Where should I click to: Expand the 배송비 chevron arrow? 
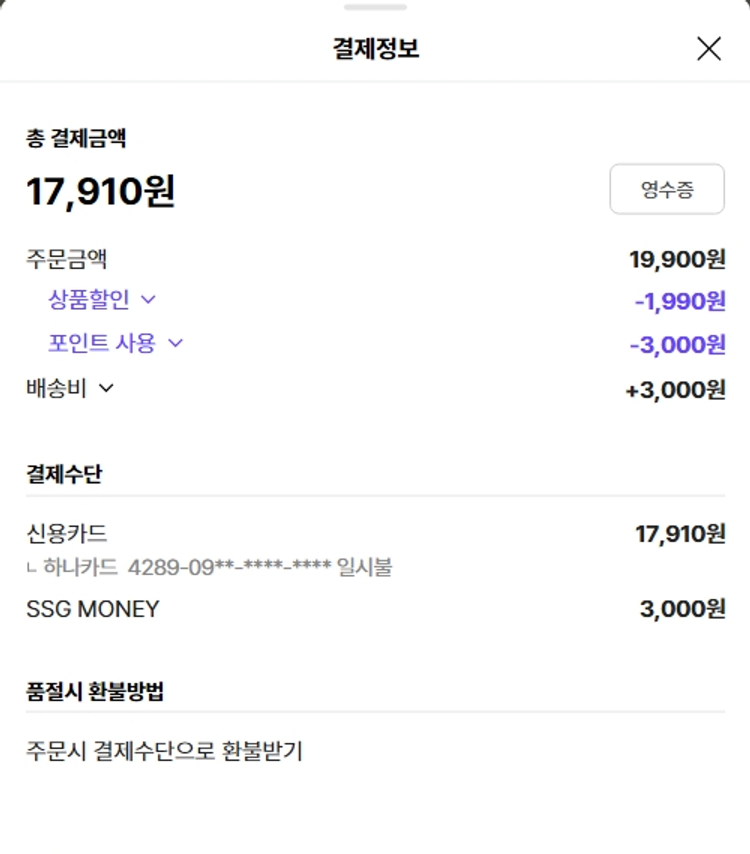click(106, 388)
